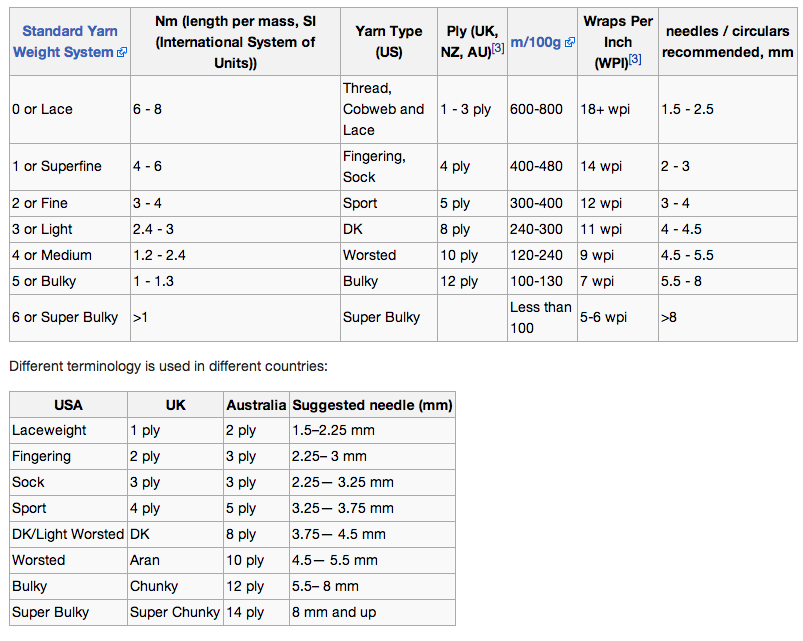The image size is (803, 641).
Task: Select the Suggested needle (mm) header
Action: point(372,405)
